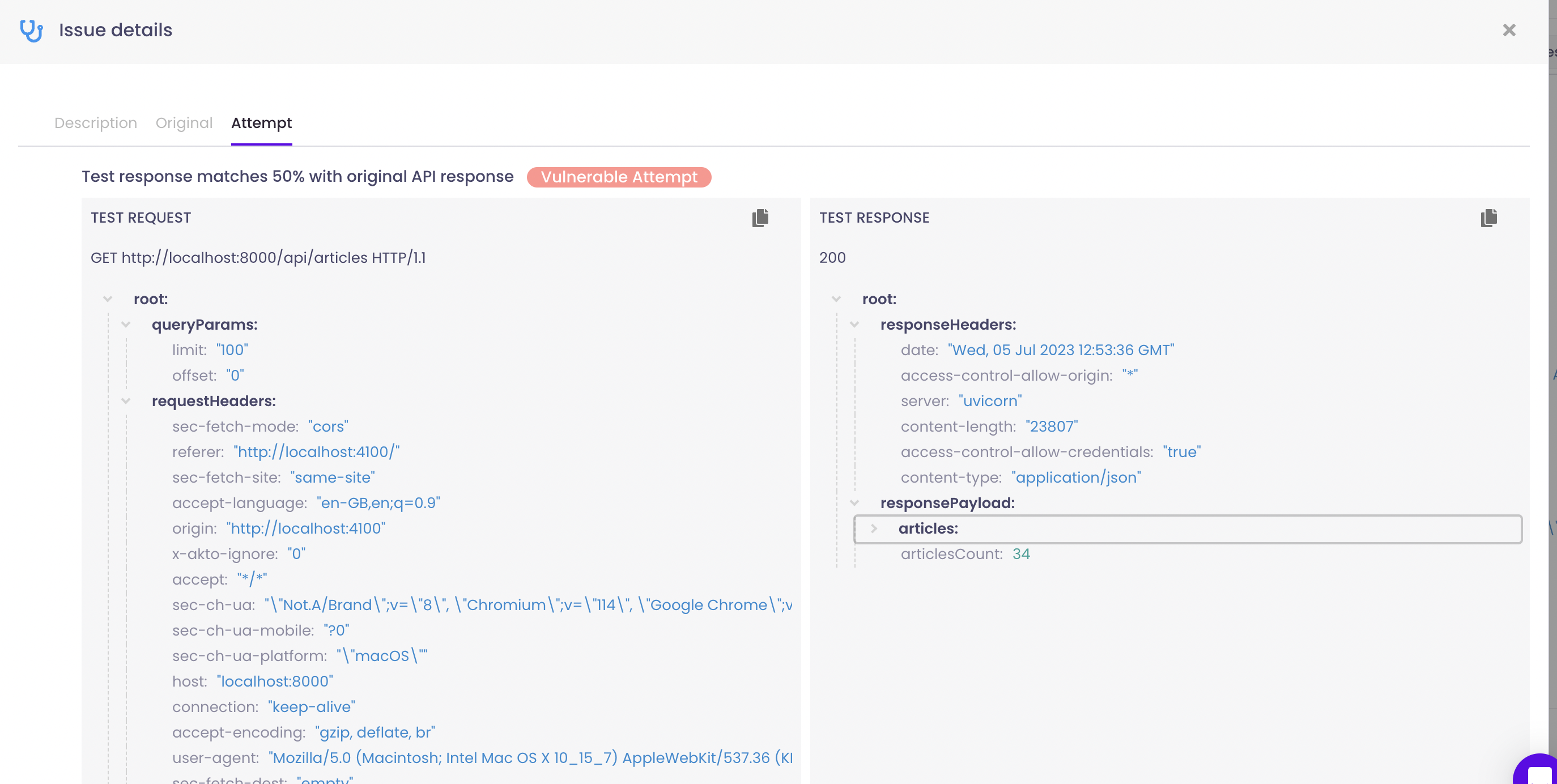
Task: Collapse the test response root node
Action: [836, 299]
